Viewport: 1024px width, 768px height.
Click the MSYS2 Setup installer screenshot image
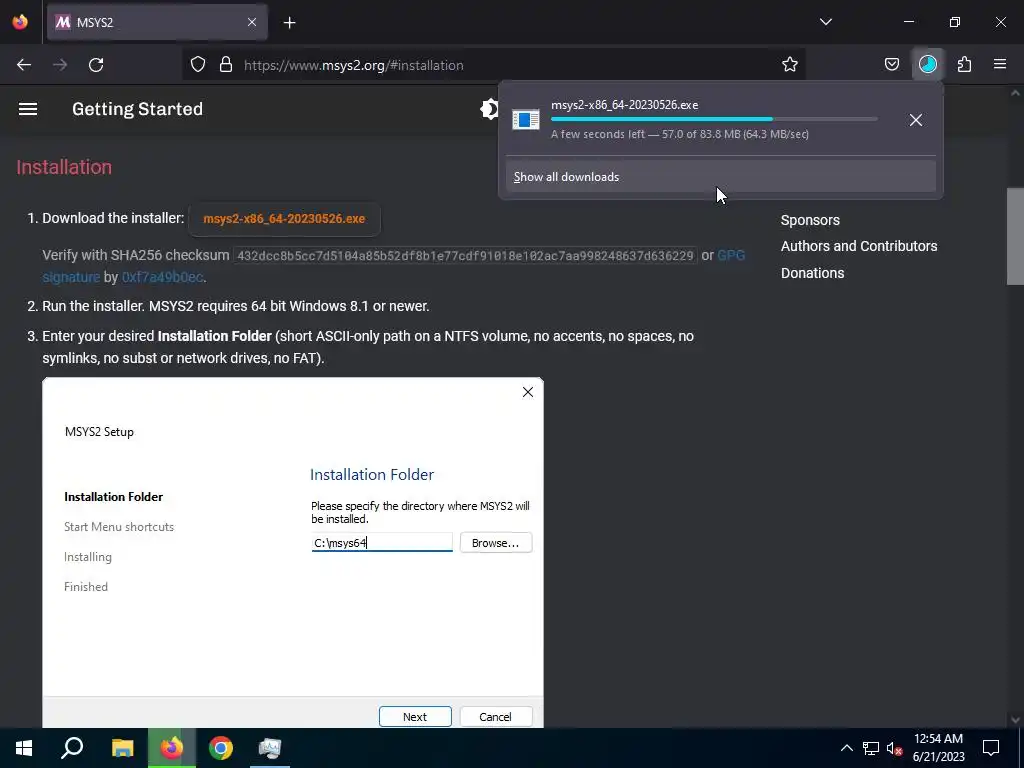[293, 552]
